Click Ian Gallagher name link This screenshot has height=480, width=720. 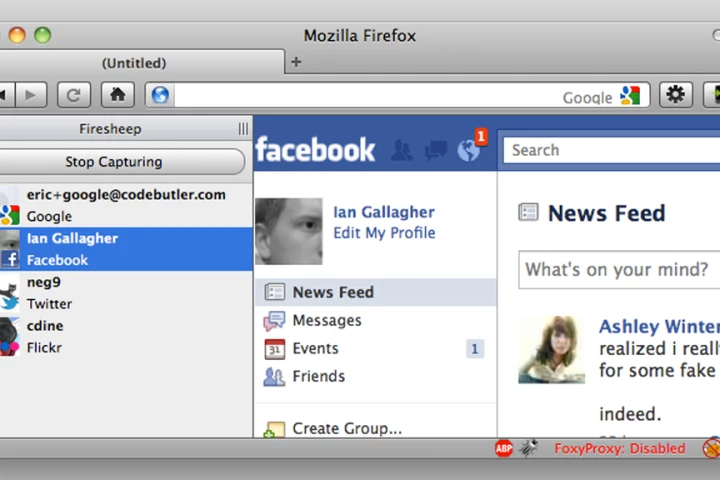[x=384, y=212]
